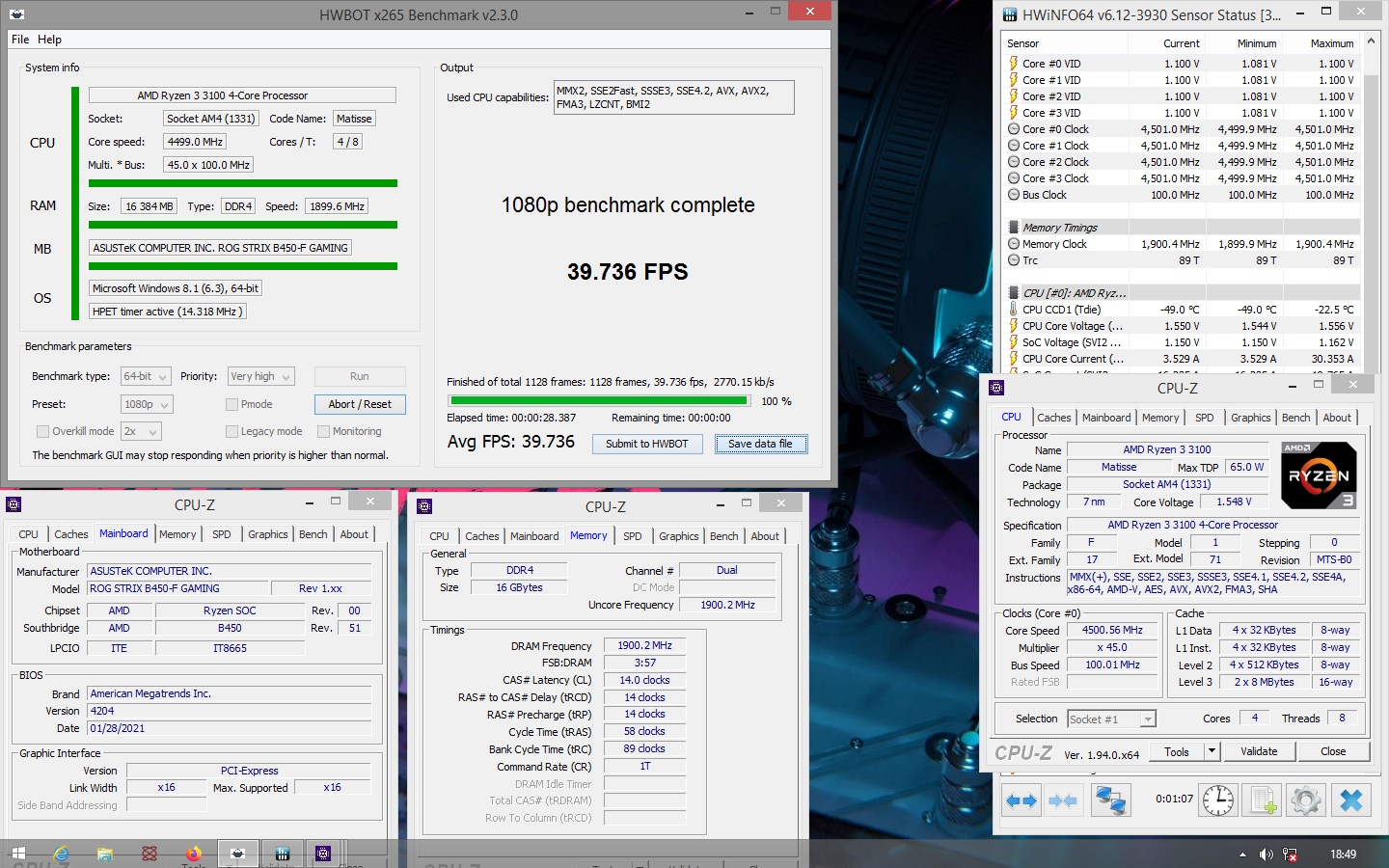Image resolution: width=1389 pixels, height=868 pixels.
Task: Open Selection Socket #1 dropdown in CPU-Z
Action: pos(1111,719)
